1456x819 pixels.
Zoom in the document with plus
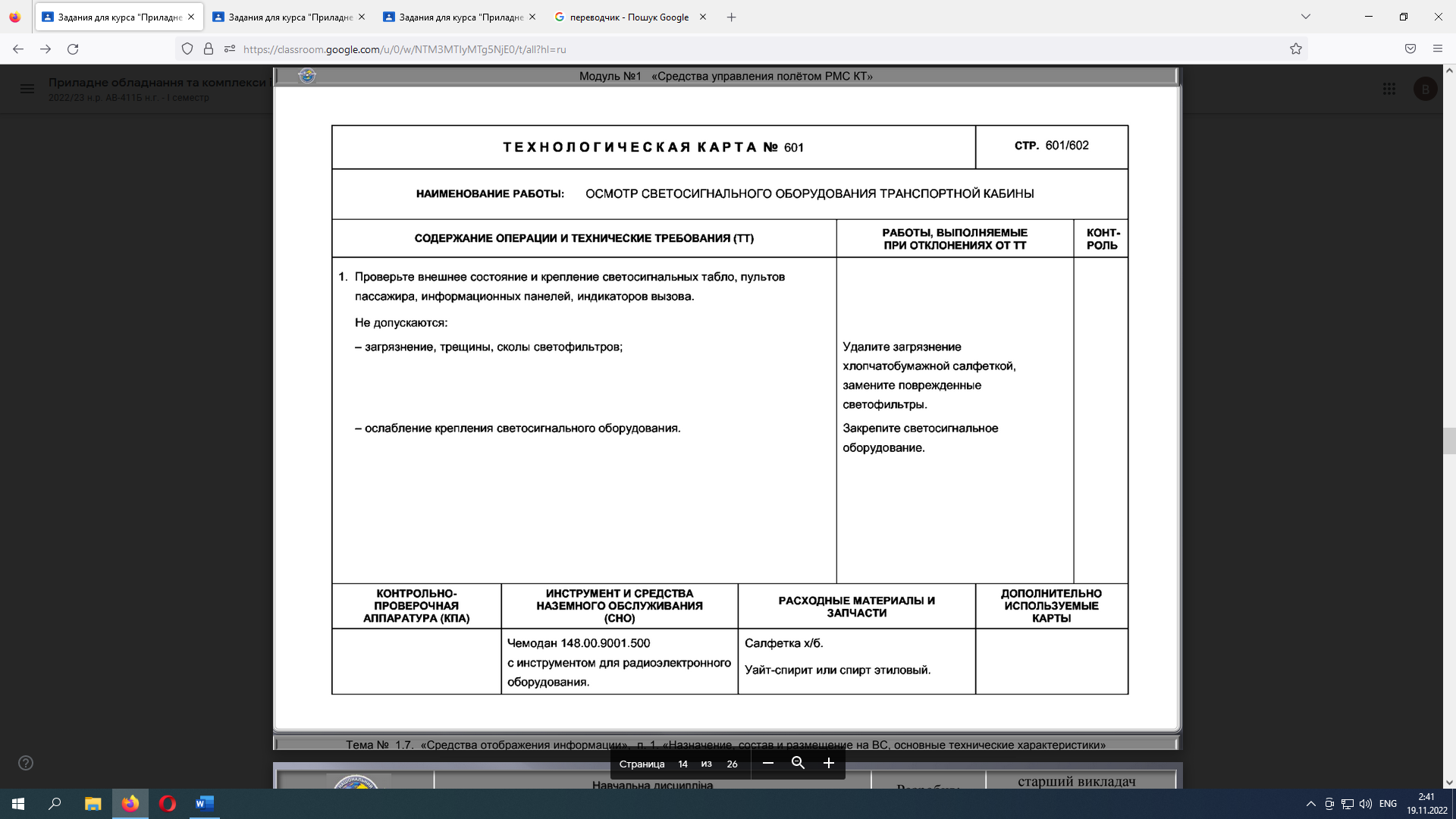coord(829,763)
